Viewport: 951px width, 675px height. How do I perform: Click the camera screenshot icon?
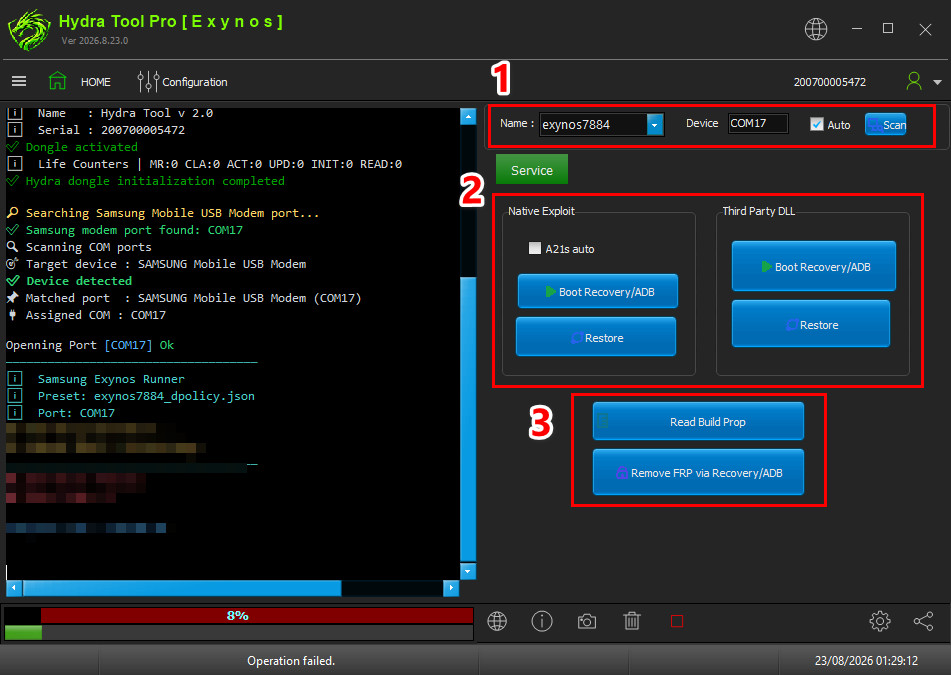pos(586,621)
